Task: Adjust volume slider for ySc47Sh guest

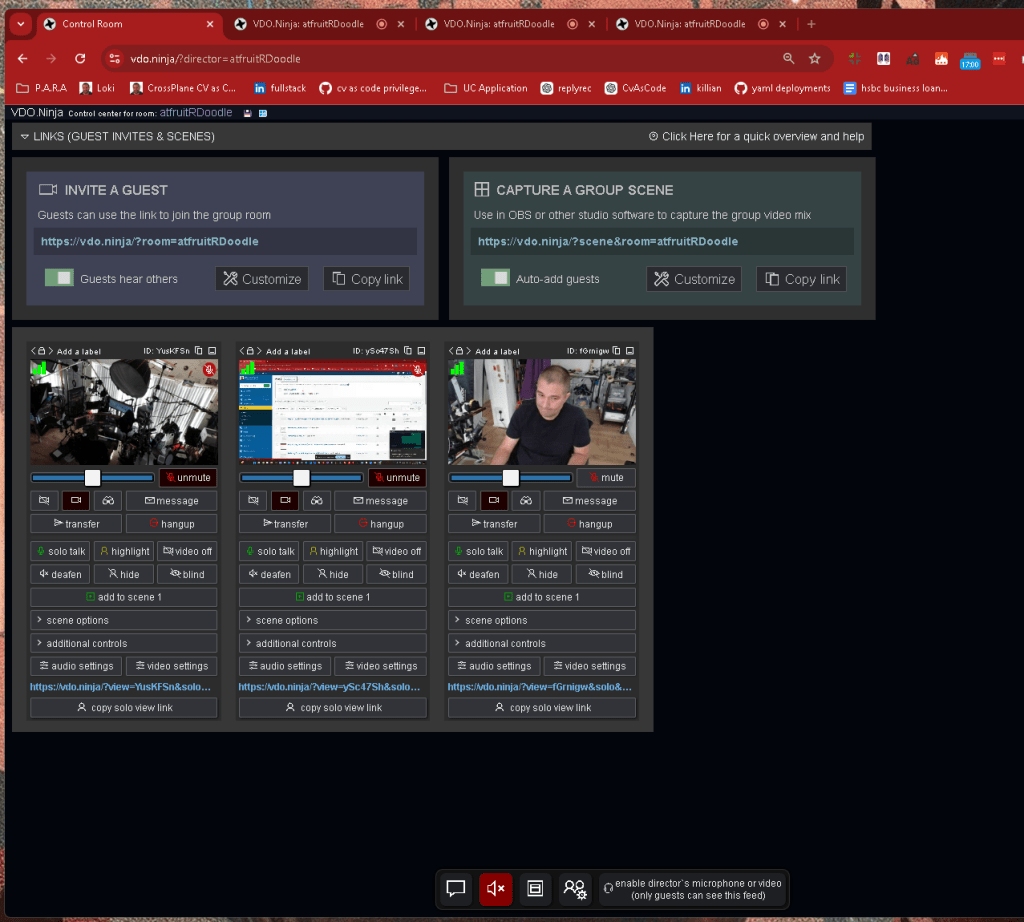Action: (301, 477)
